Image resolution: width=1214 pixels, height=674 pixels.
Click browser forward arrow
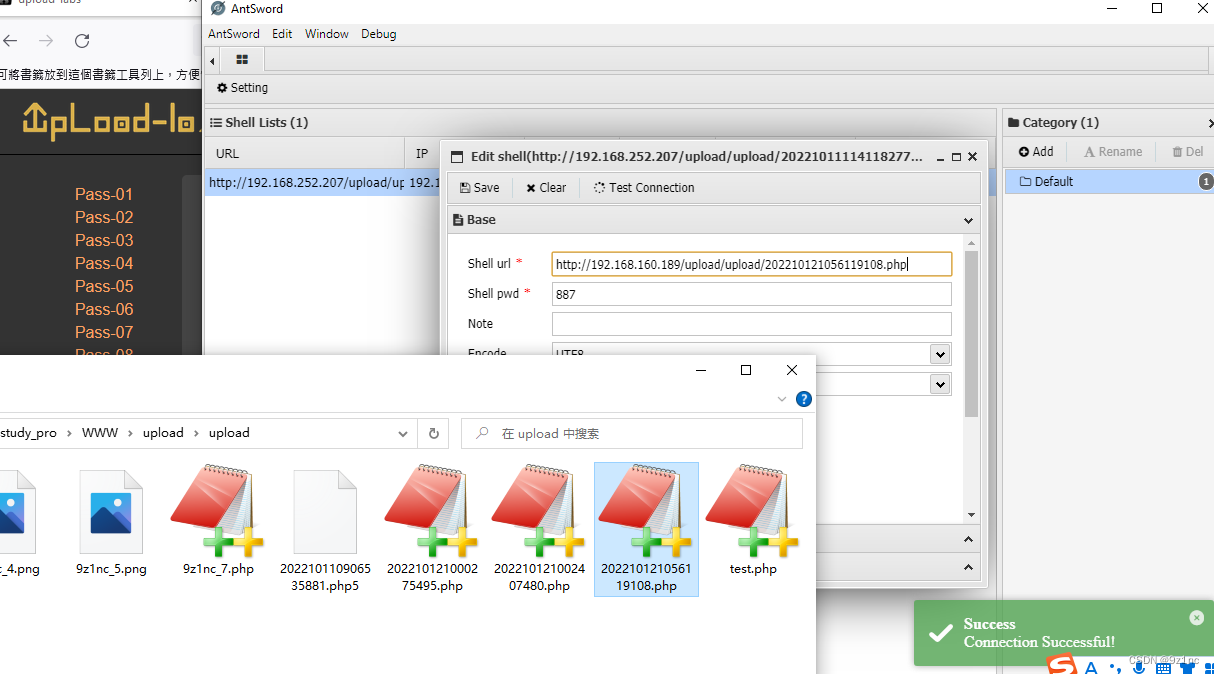coord(46,41)
